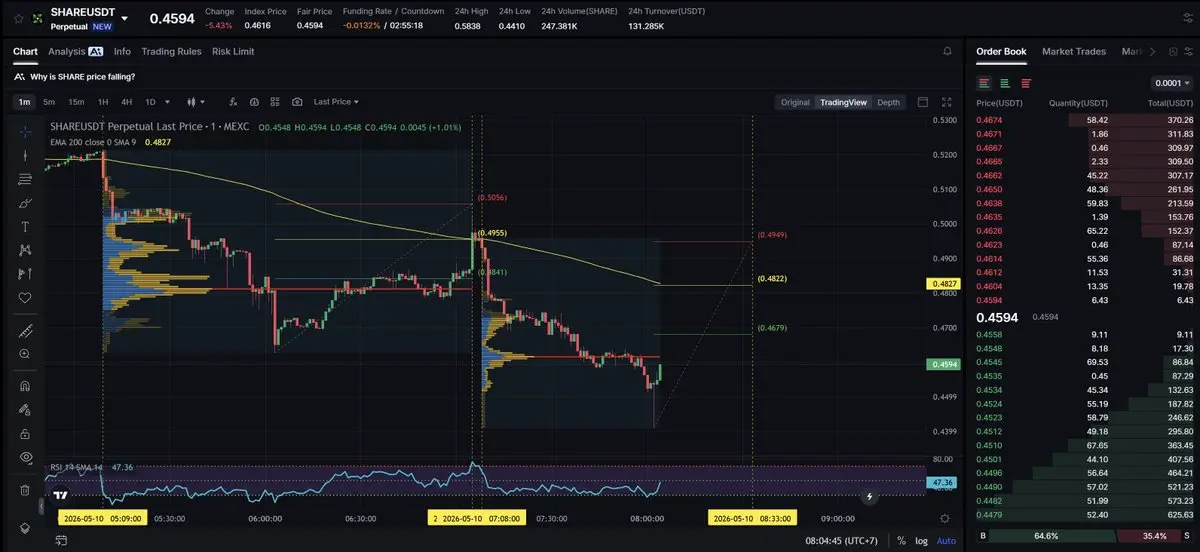The image size is (1200, 552).
Task: Switch chart to TradingView mode
Action: [844, 102]
